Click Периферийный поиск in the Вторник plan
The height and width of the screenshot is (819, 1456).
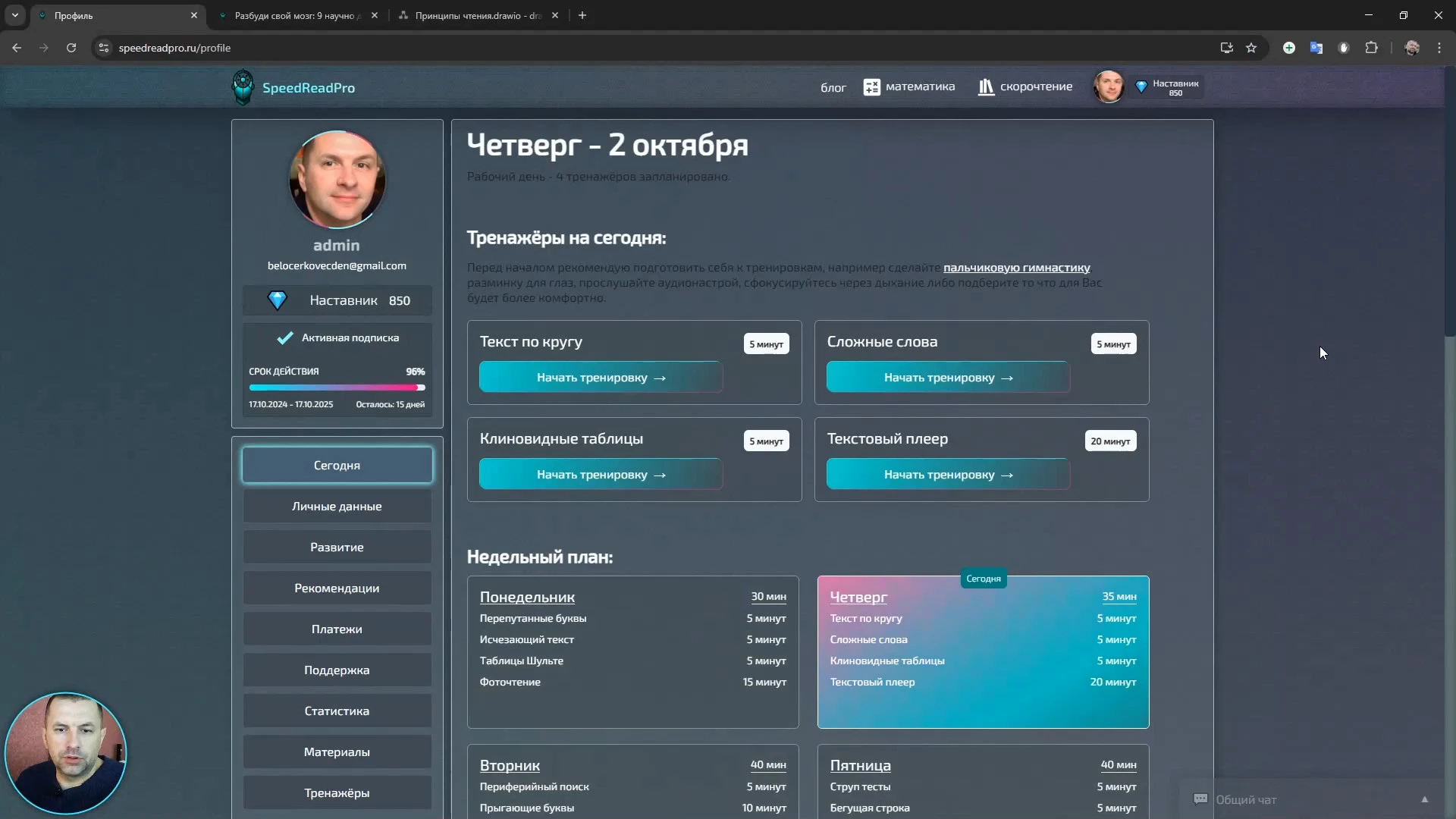[535, 786]
